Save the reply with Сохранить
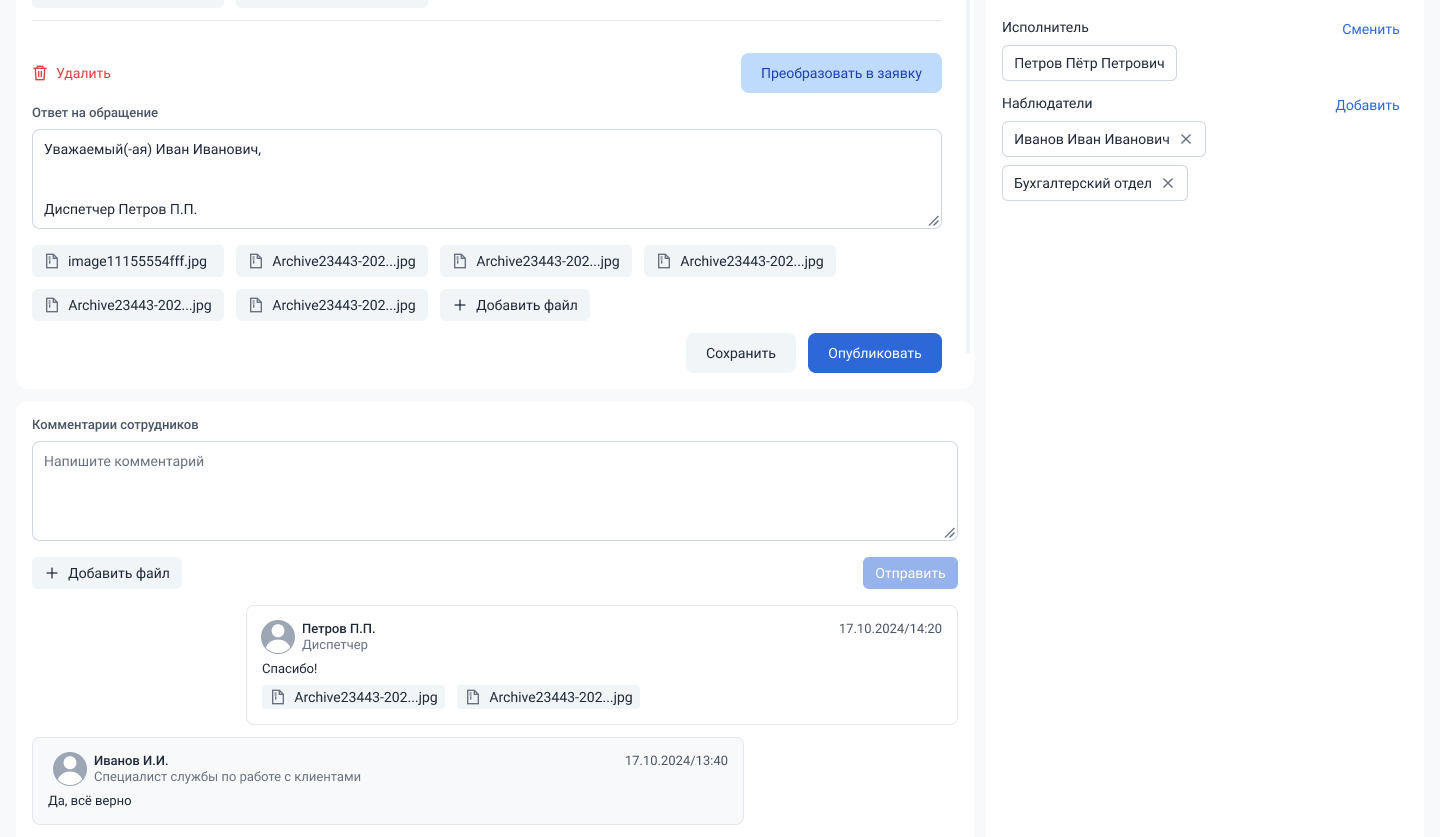This screenshot has width=1440, height=837. pyautogui.click(x=740, y=353)
